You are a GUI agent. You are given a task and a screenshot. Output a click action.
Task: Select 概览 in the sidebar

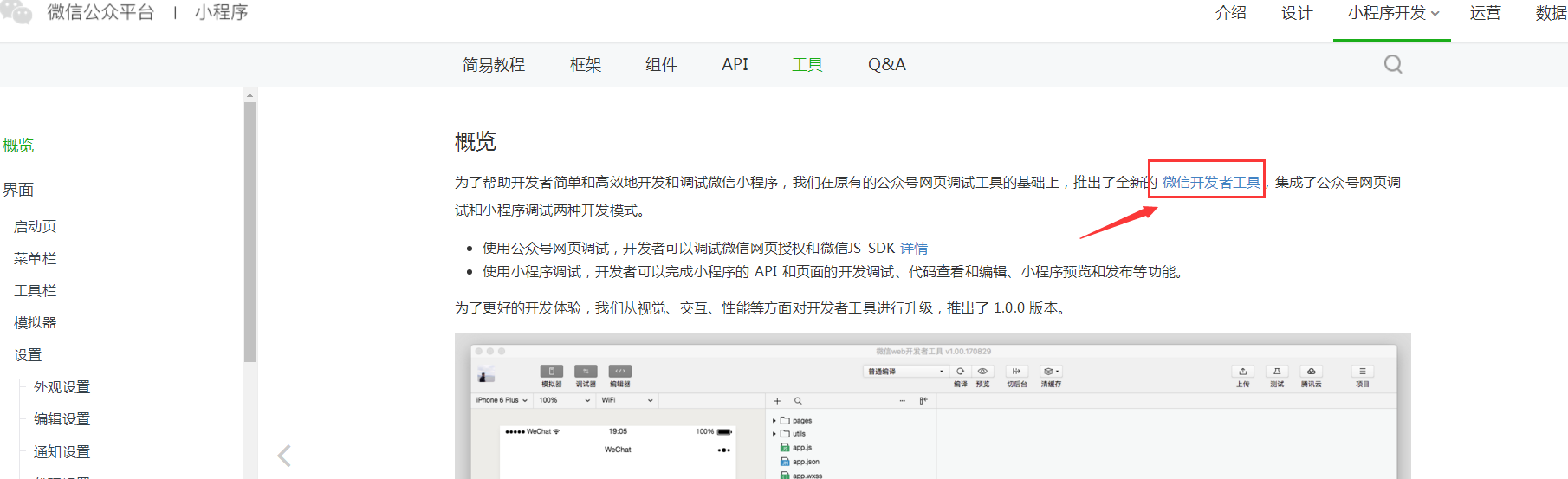coord(18,146)
